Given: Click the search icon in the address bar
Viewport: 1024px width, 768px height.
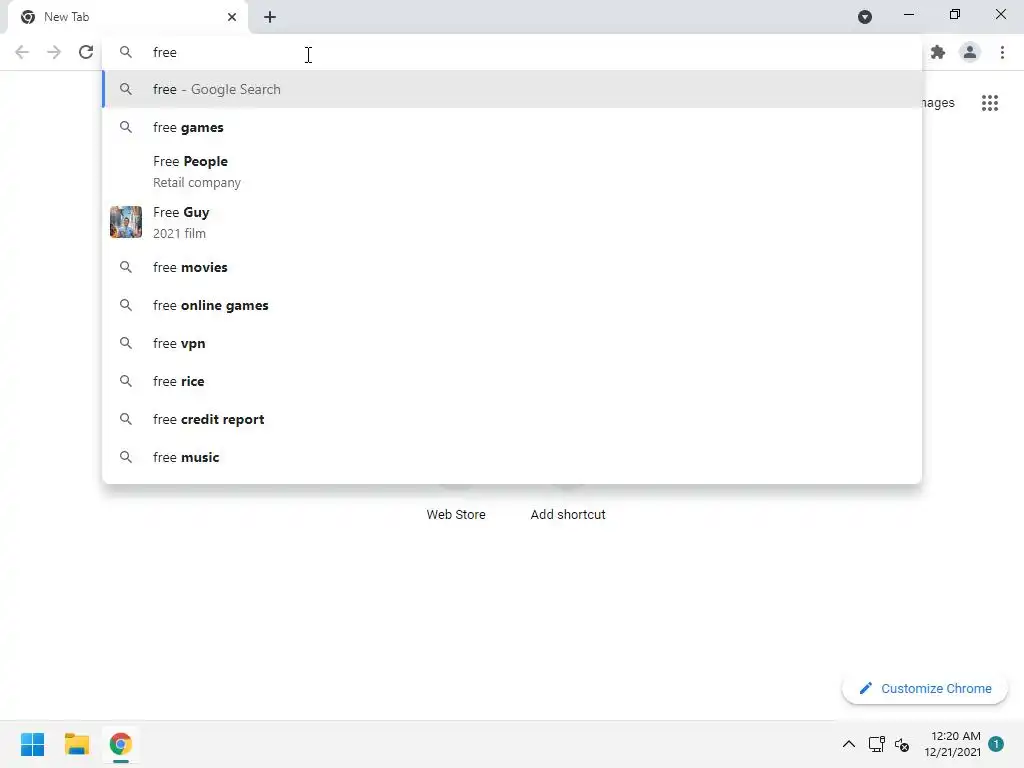Looking at the screenshot, I should tap(126, 52).
